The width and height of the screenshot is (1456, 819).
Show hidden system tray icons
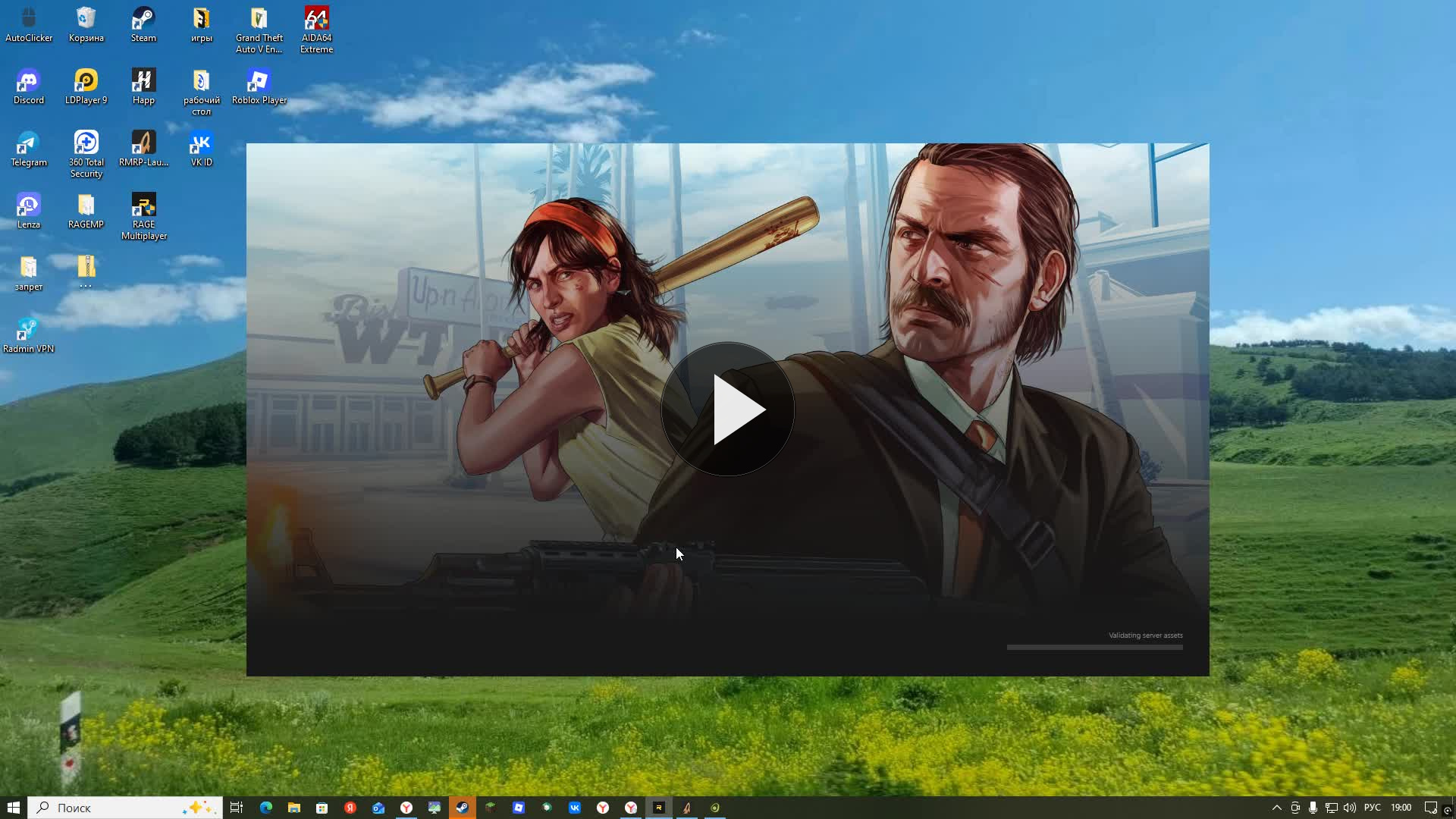coord(1276,808)
